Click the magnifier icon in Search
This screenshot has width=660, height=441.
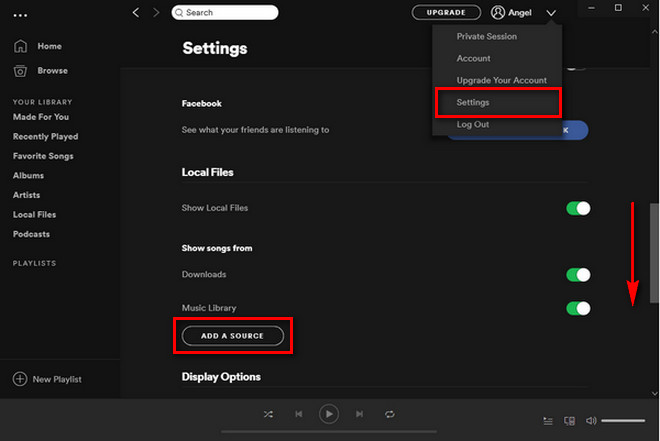coord(179,13)
